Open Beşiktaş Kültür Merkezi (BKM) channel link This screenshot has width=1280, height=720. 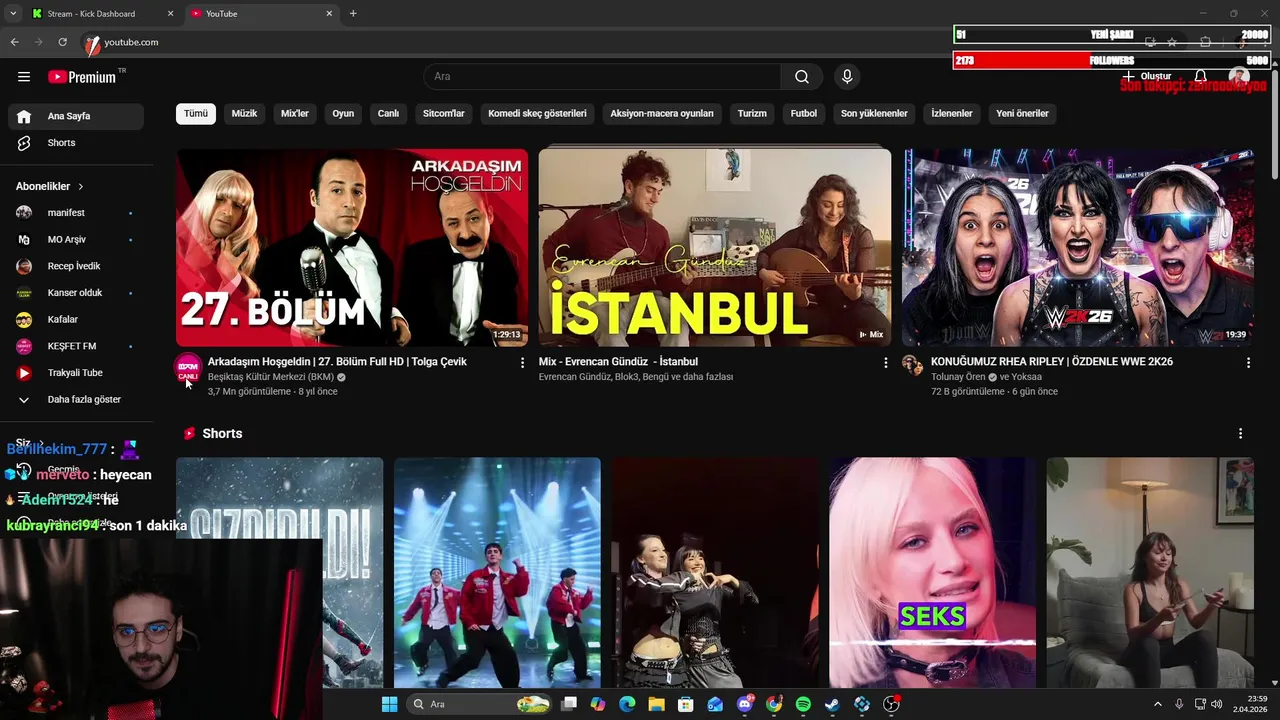[271, 377]
